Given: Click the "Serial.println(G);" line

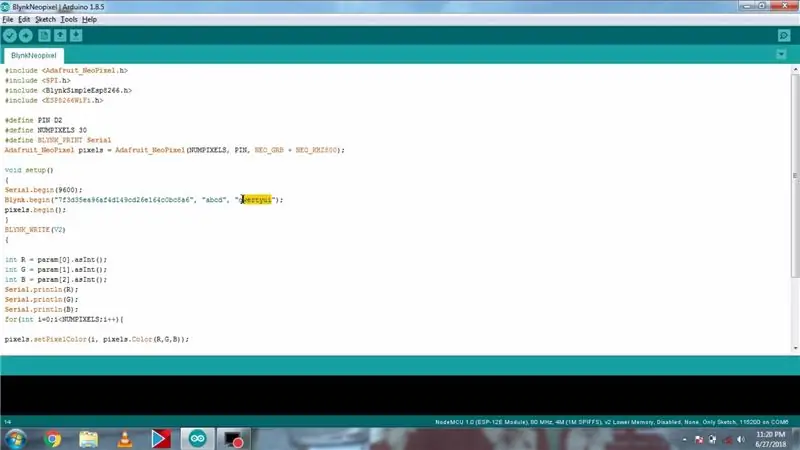Looking at the screenshot, I should 41,299.
